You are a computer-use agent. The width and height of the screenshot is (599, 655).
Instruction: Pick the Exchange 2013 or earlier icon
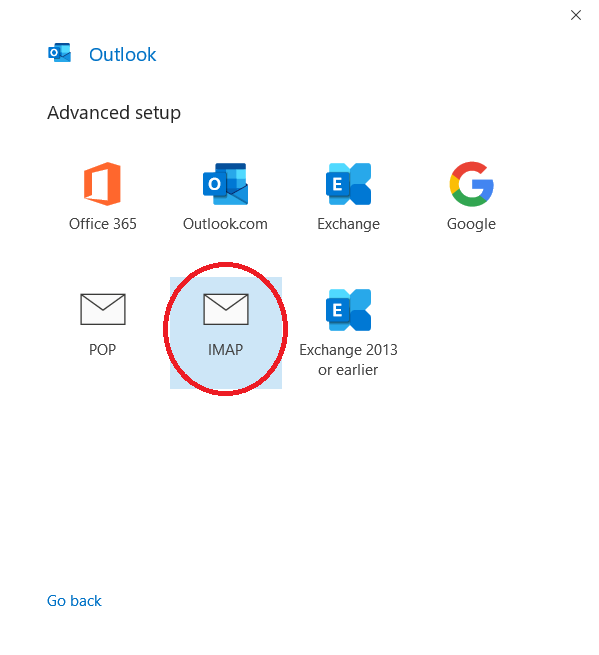pyautogui.click(x=348, y=310)
